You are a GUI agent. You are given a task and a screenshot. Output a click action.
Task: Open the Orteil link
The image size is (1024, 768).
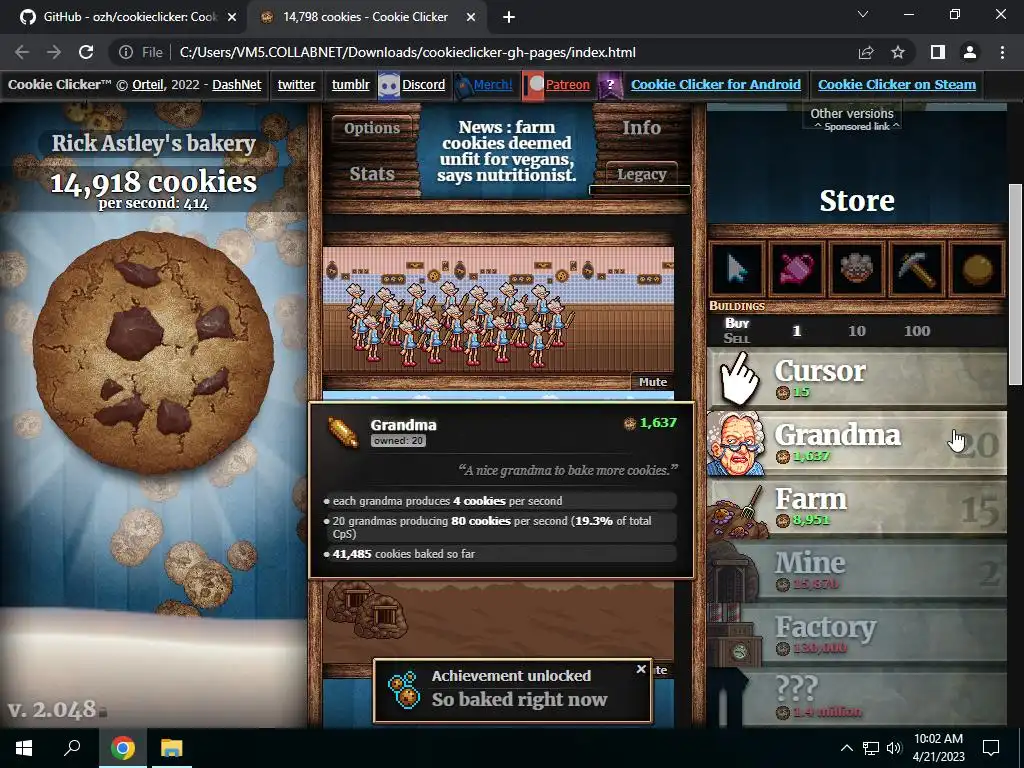pyautogui.click(x=148, y=84)
